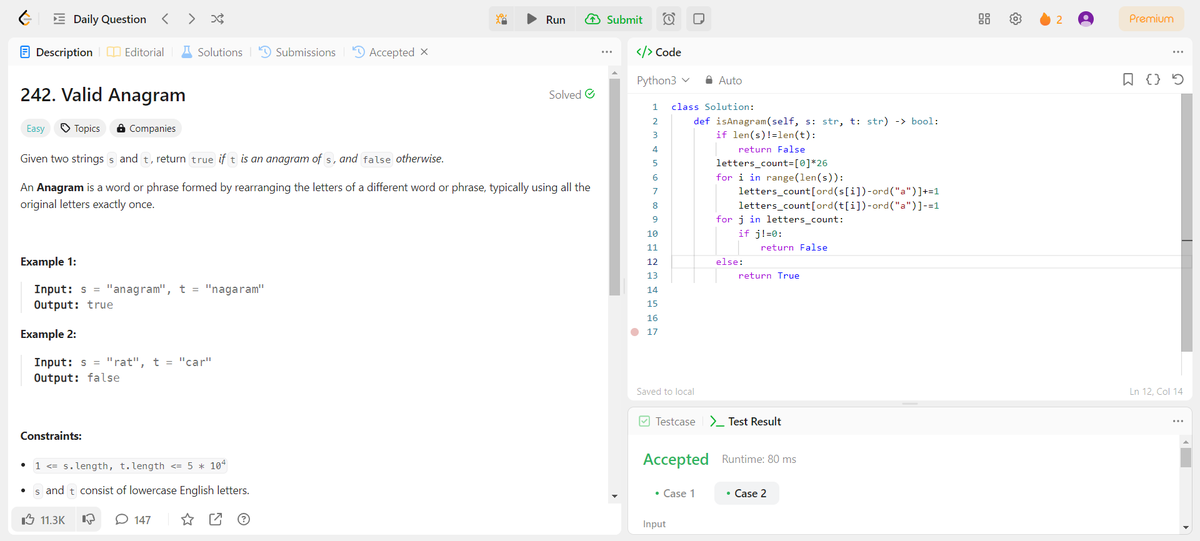Open the notes sticky icon
The height and width of the screenshot is (541, 1200).
click(699, 19)
